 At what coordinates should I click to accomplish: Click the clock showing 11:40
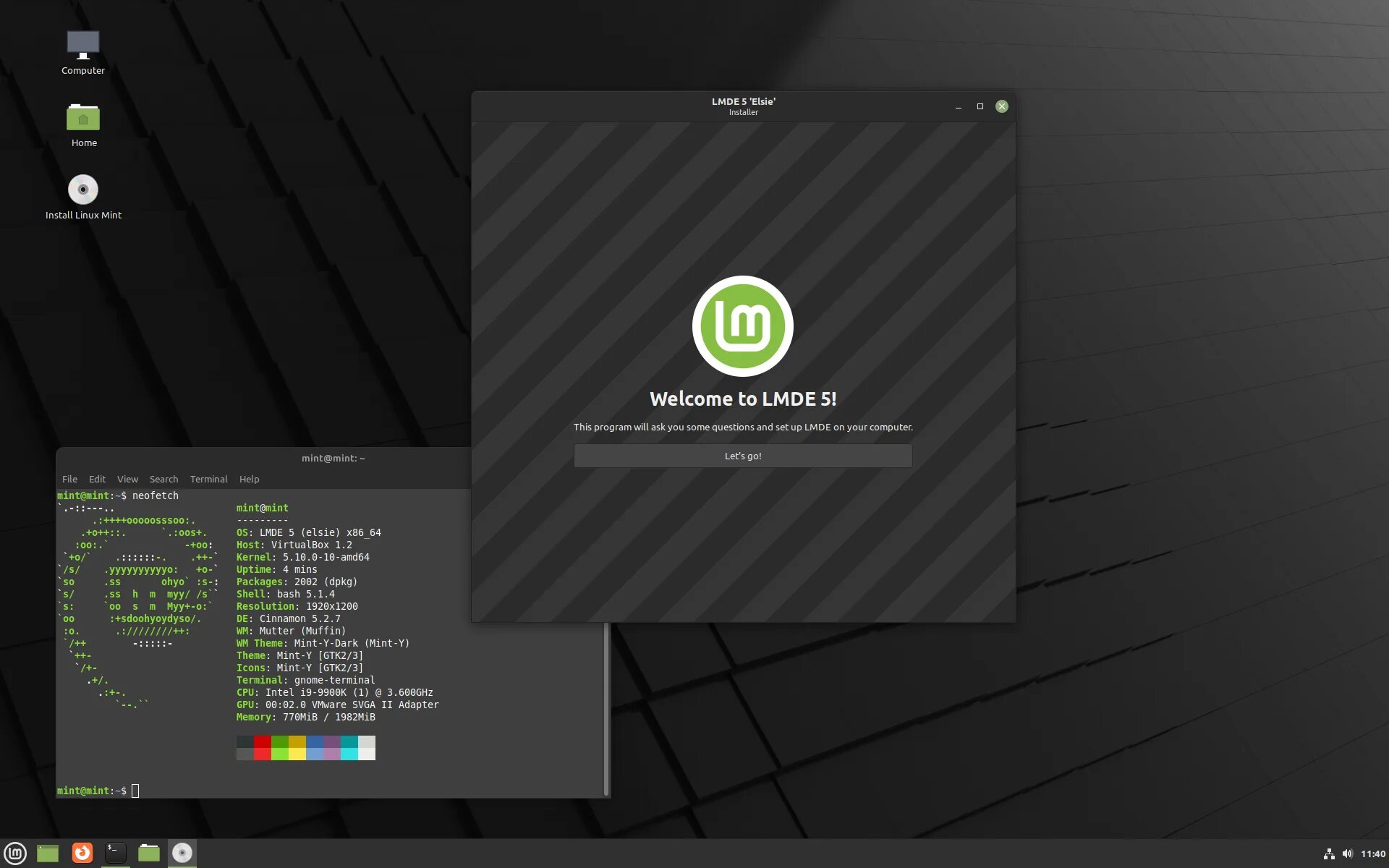1372,854
